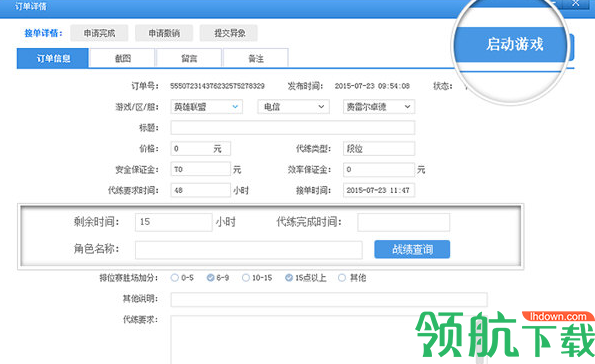
Task: Select the 其他 radio option
Action: point(342,278)
